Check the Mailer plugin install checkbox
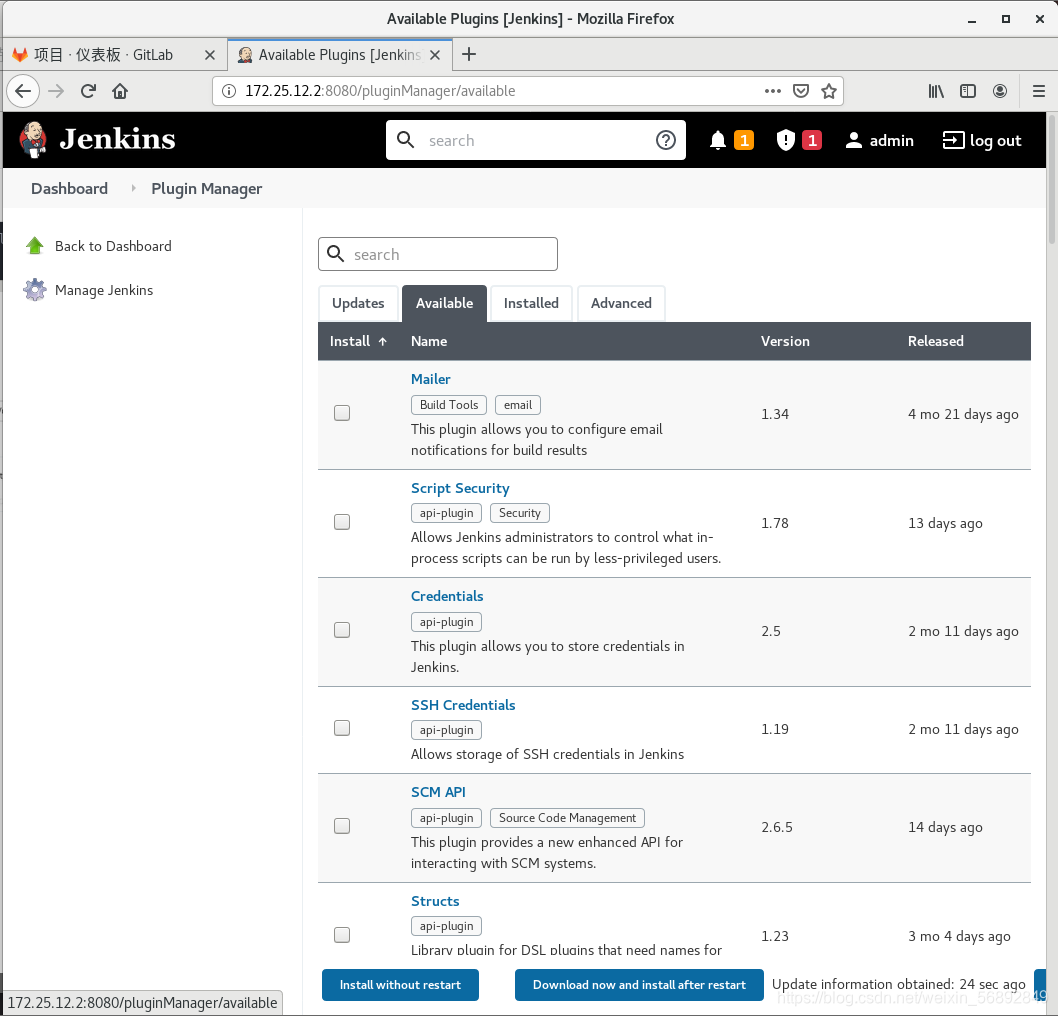Image resolution: width=1058 pixels, height=1016 pixels. tap(342, 413)
